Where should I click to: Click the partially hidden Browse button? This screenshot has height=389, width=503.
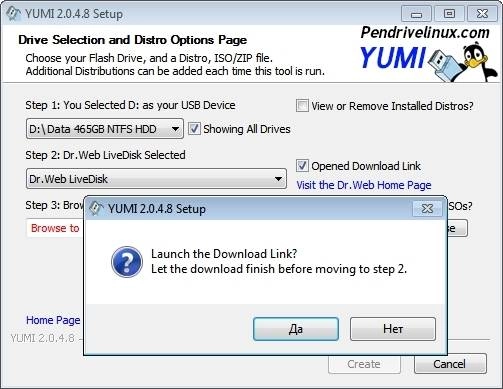[x=457, y=228]
